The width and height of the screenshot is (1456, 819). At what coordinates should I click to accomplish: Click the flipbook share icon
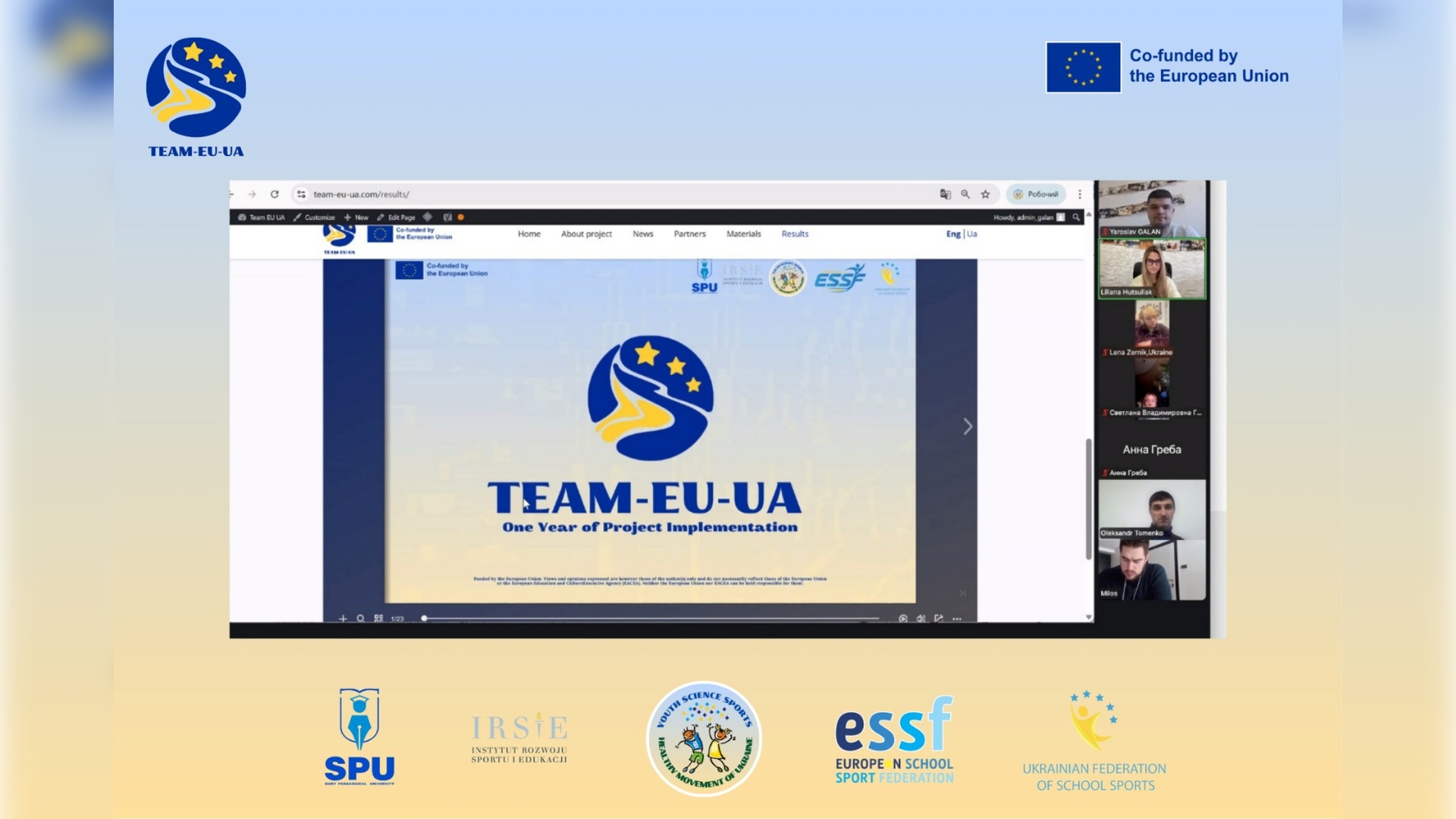pos(939,618)
